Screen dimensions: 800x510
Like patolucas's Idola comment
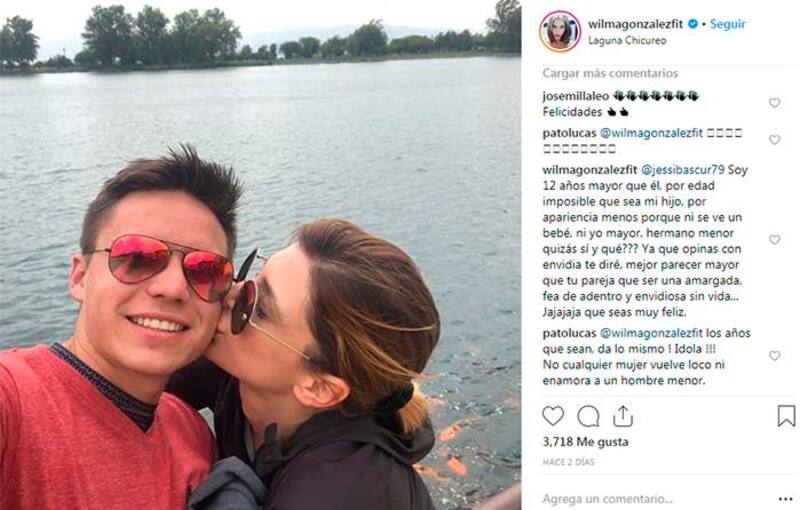[774, 356]
